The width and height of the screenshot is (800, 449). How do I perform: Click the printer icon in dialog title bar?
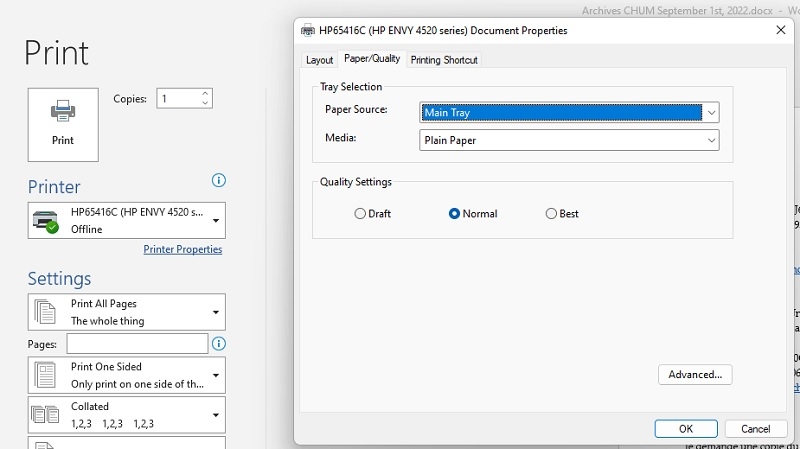308,31
